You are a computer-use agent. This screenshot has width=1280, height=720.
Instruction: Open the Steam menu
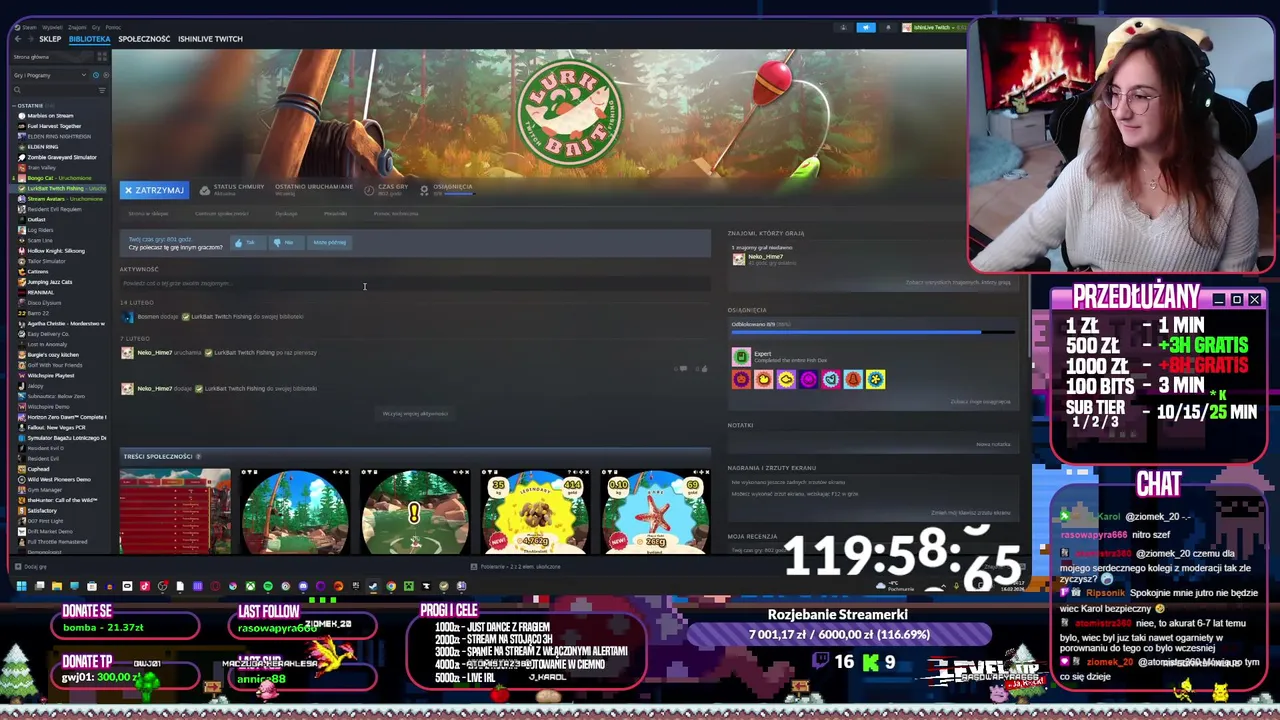(x=29, y=27)
